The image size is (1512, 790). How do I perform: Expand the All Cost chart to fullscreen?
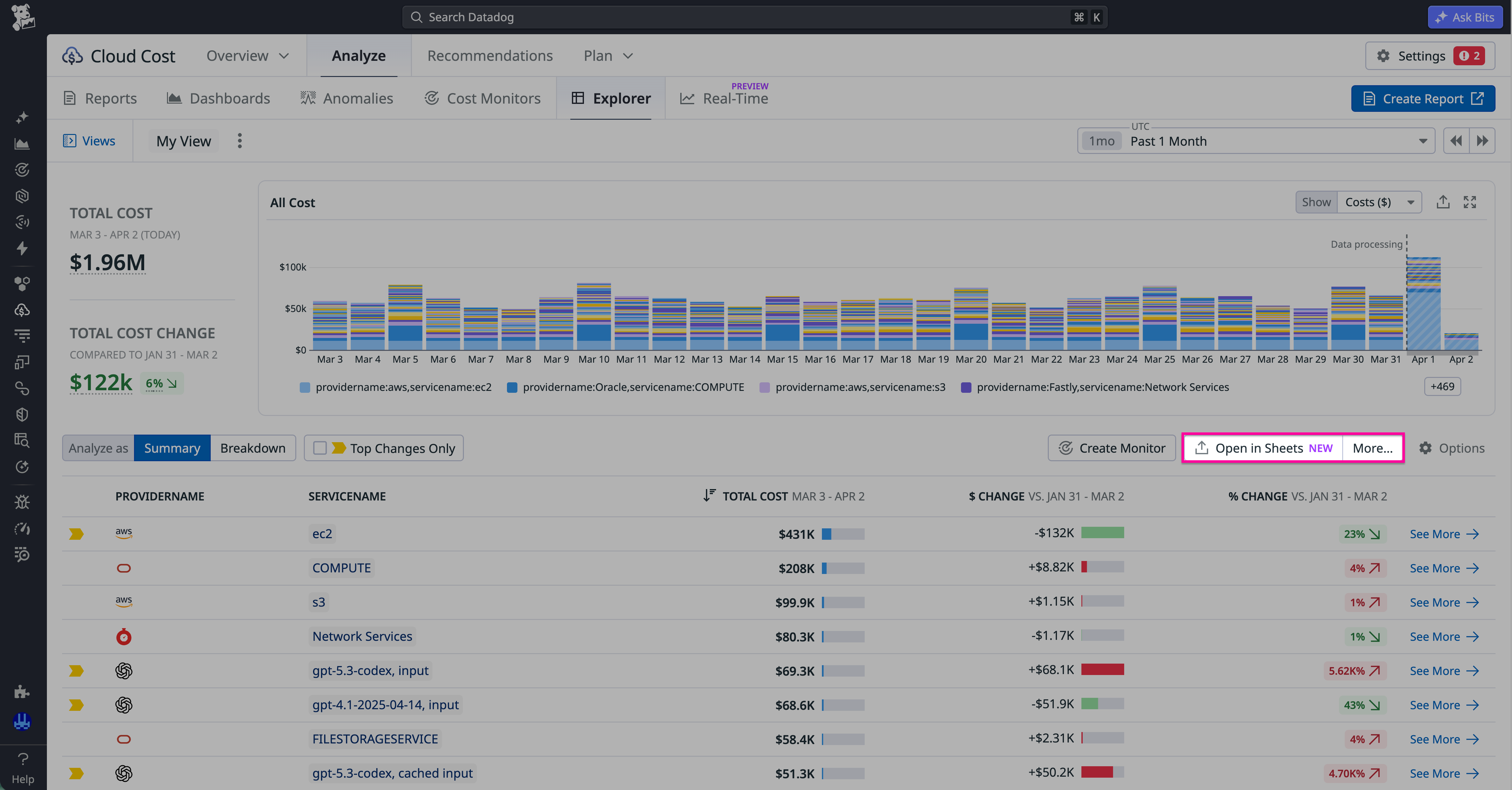point(1470,202)
